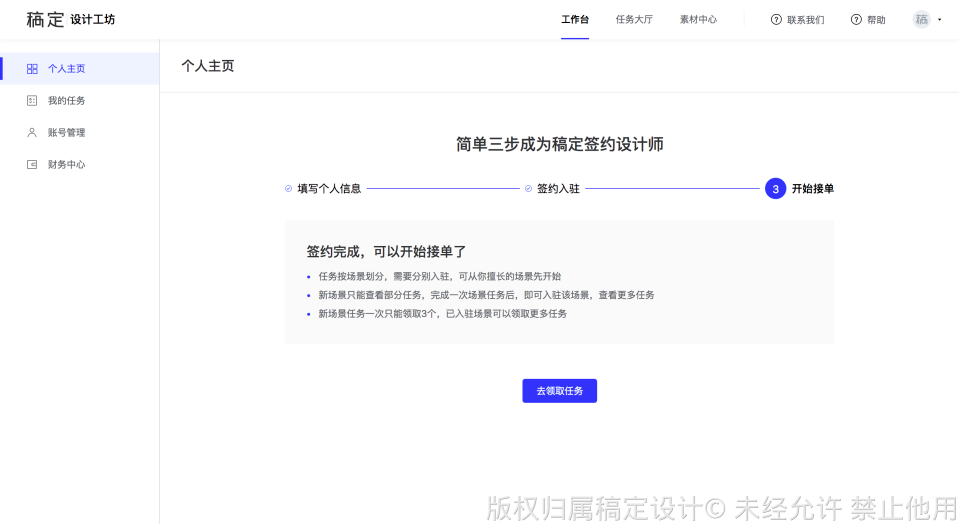Click the 稿定 设计工坊 logo

(70, 20)
